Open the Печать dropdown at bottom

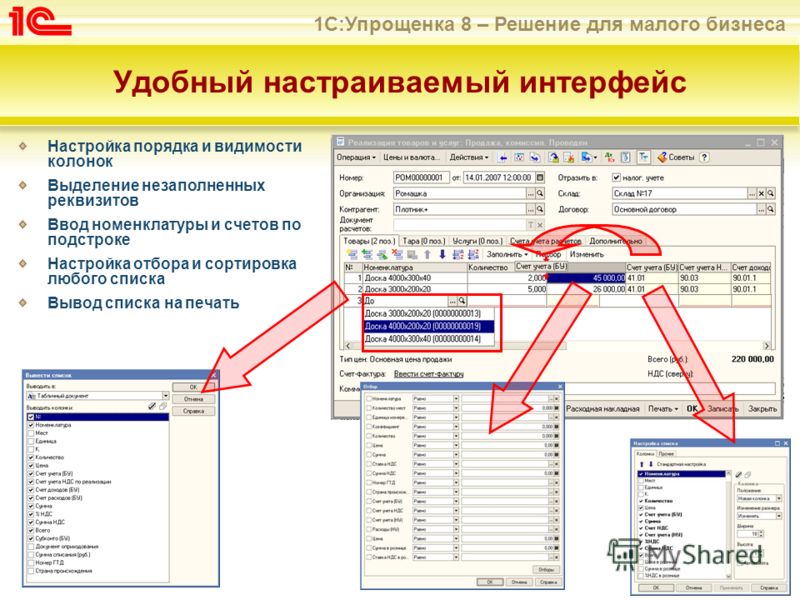click(x=663, y=409)
